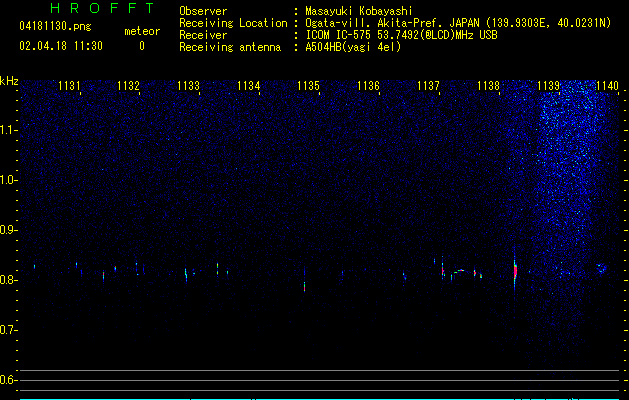Click the large red echo after 1138
The image size is (629, 400).
[515, 271]
